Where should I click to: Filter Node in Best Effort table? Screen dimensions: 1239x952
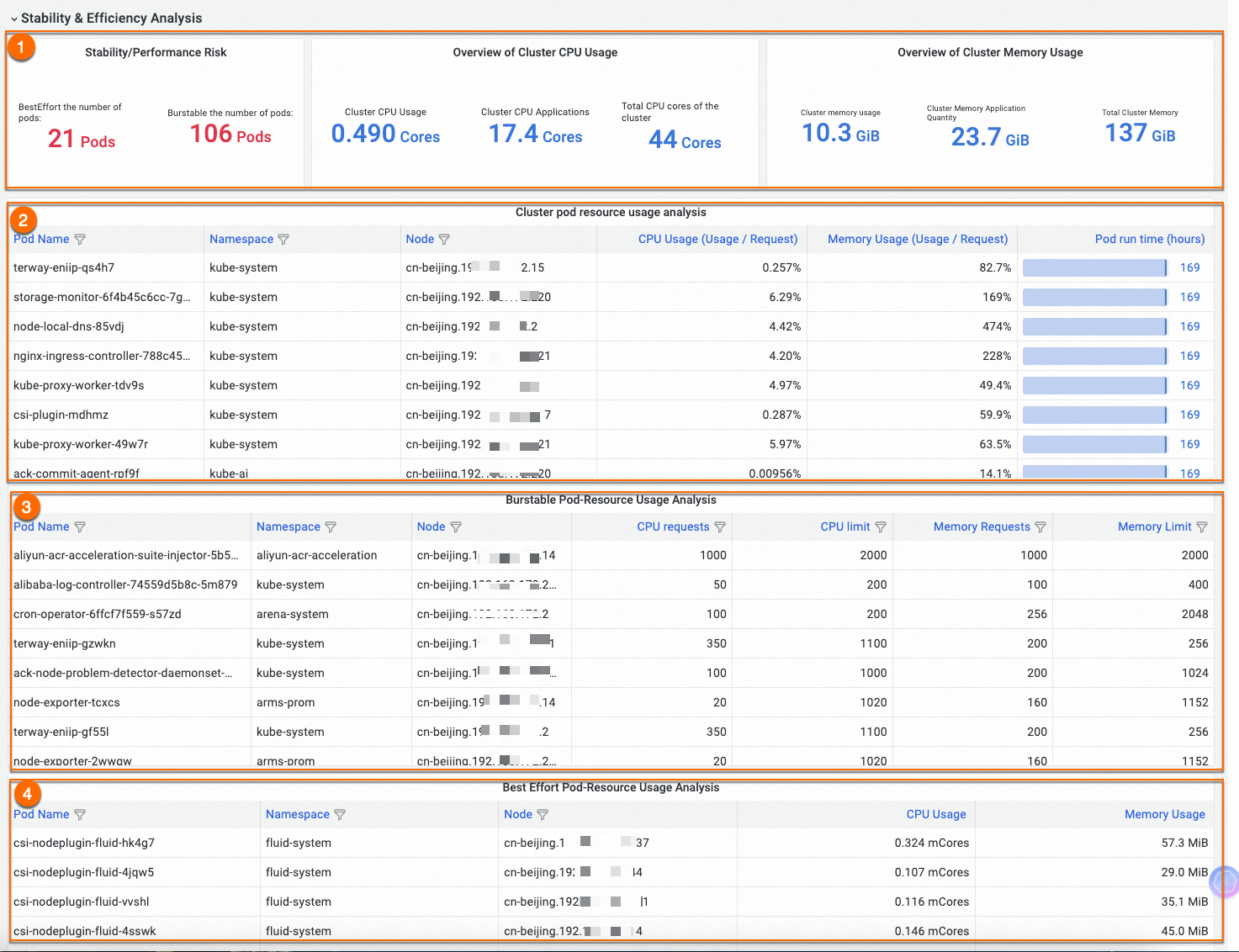pyautogui.click(x=543, y=815)
